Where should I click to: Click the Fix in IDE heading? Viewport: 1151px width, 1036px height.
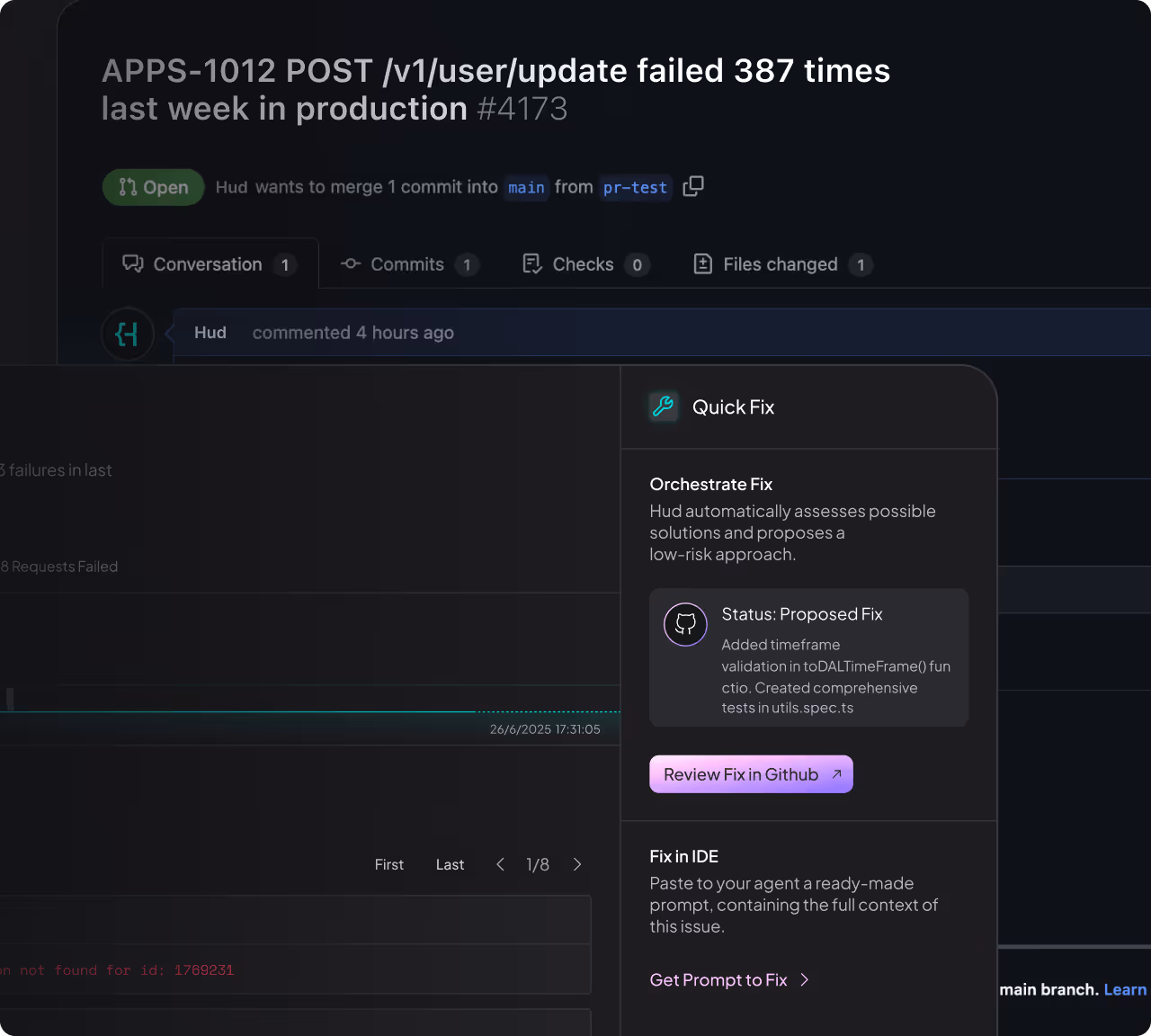click(684, 856)
